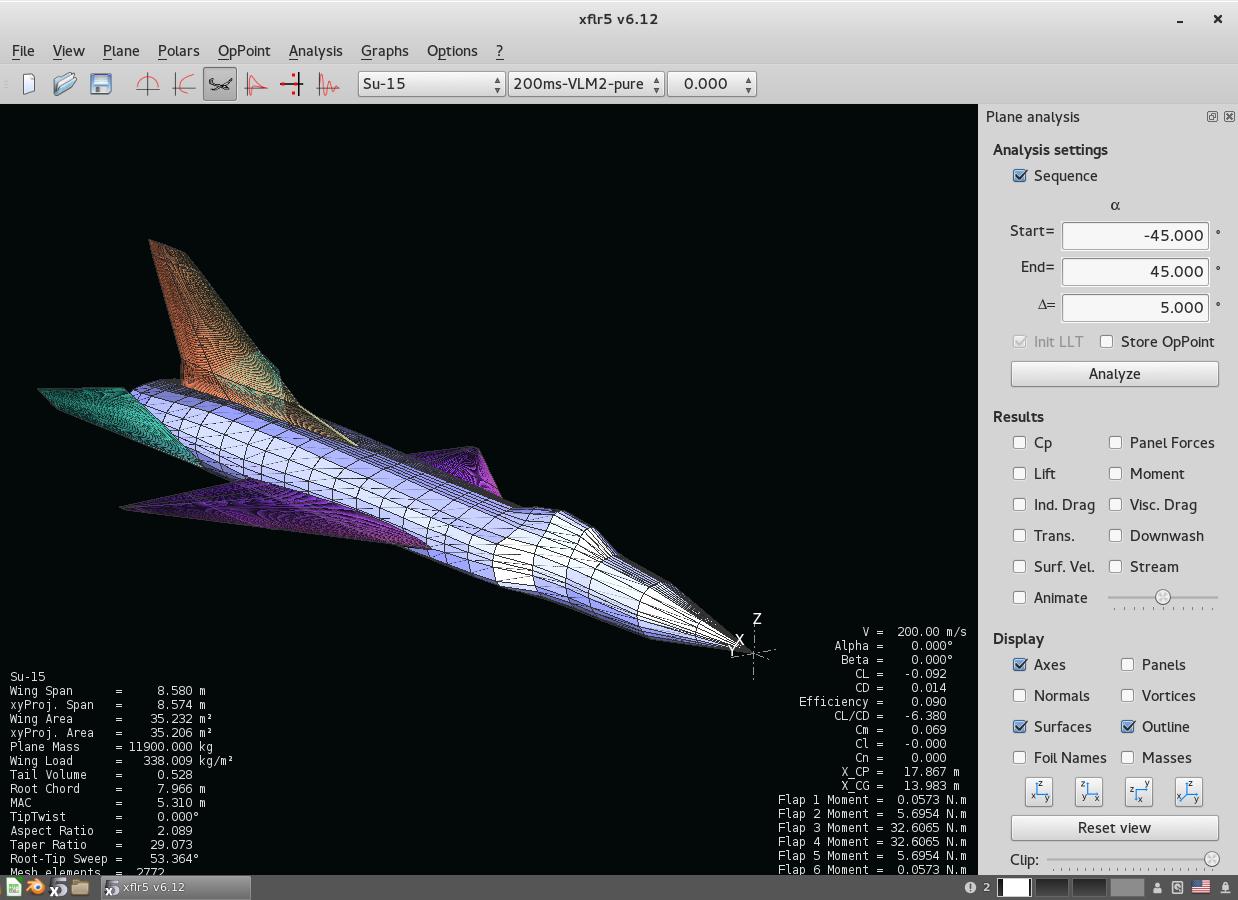The image size is (1238, 900).
Task: Select the Wing and Plane Design icon
Action: [220, 84]
